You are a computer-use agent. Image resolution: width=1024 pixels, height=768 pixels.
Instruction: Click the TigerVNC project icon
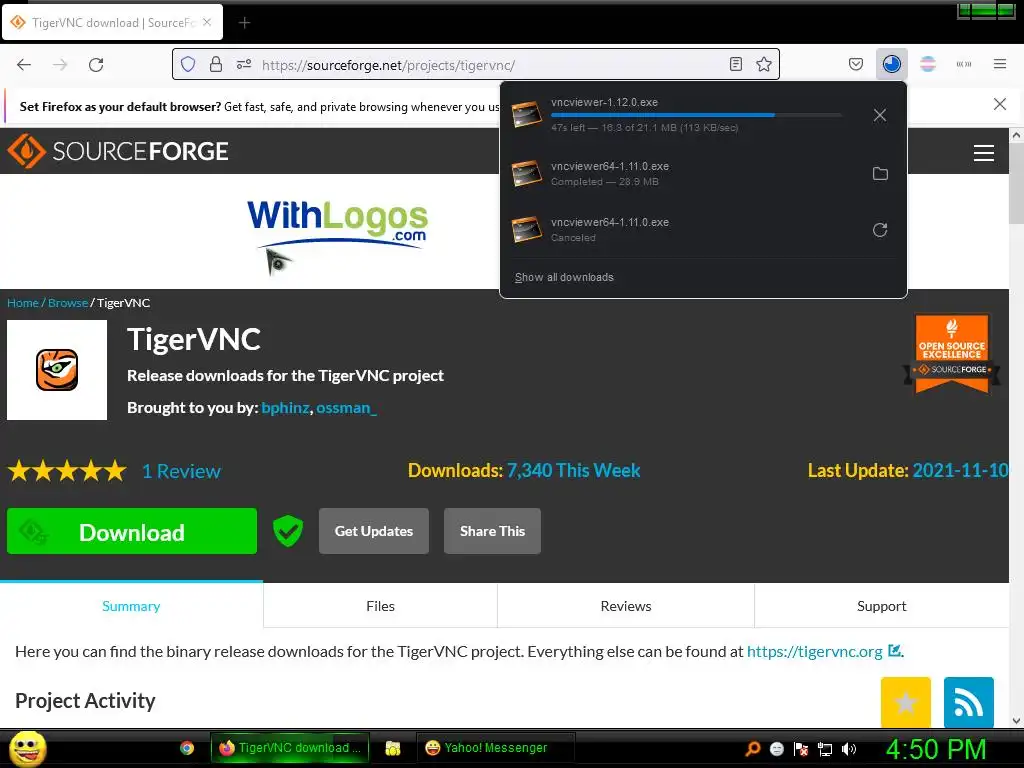tap(57, 370)
